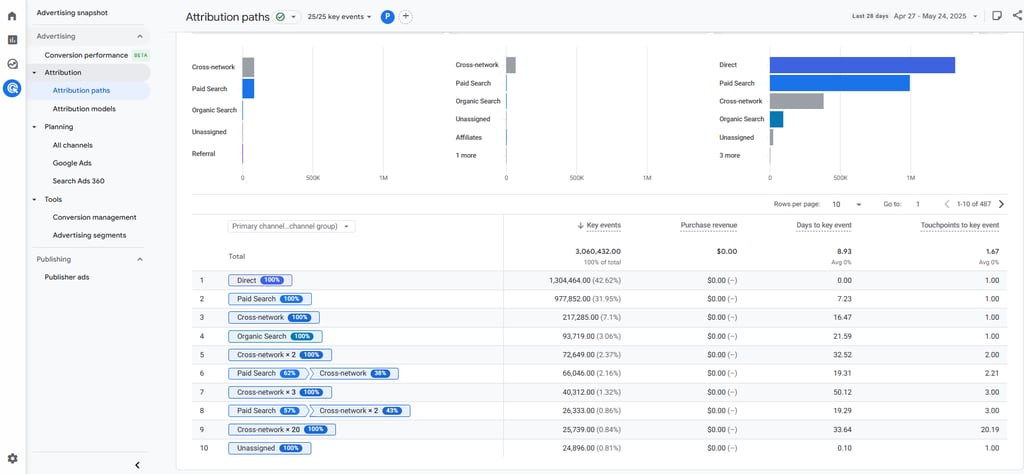
Task: Click the Advertising icon in left rail
Action: (12, 88)
